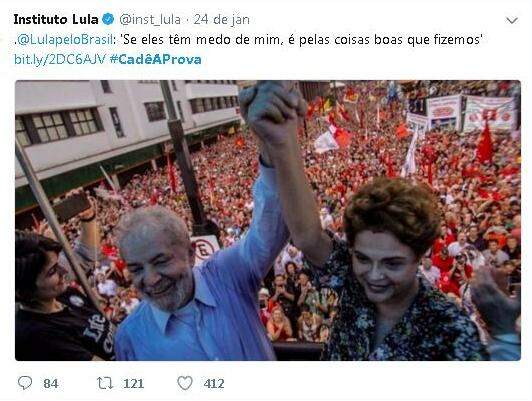Open the Instituto Lula profile name
Viewport: 532px width, 401px height.
tap(56, 20)
